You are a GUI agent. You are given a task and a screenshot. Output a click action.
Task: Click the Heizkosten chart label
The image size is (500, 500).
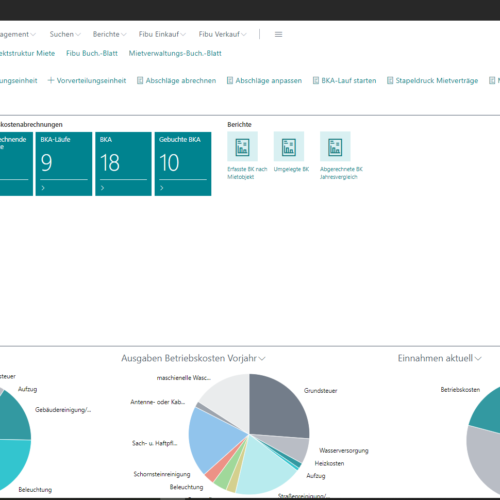click(x=329, y=463)
